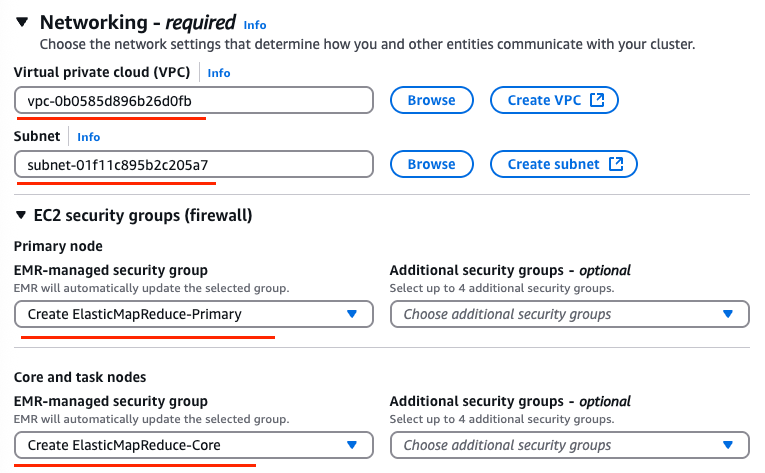The width and height of the screenshot is (765, 473).
Task: Open Core and task EMR-managed security group dropdown
Action: click(194, 445)
